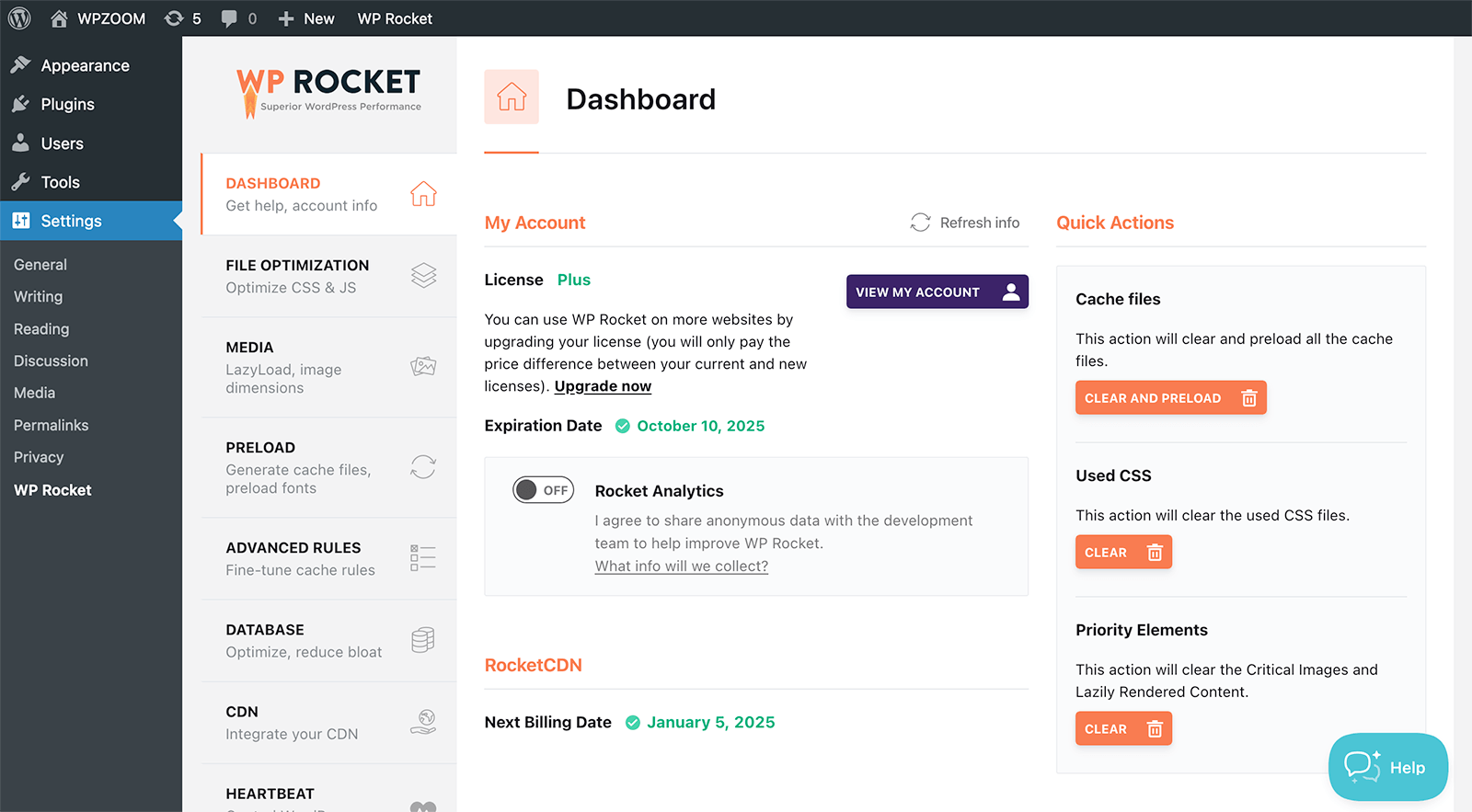The width and height of the screenshot is (1472, 812).
Task: Click the Advanced Rules checklist icon
Action: pos(423,557)
